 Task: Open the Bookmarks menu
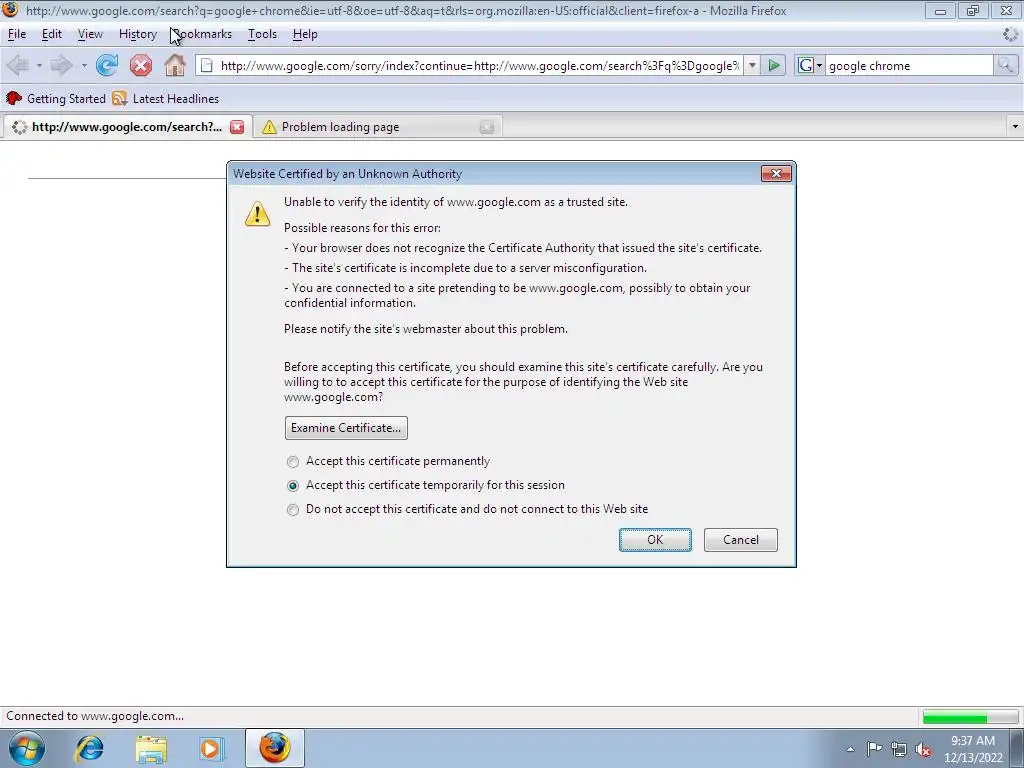pyautogui.click(x=202, y=34)
